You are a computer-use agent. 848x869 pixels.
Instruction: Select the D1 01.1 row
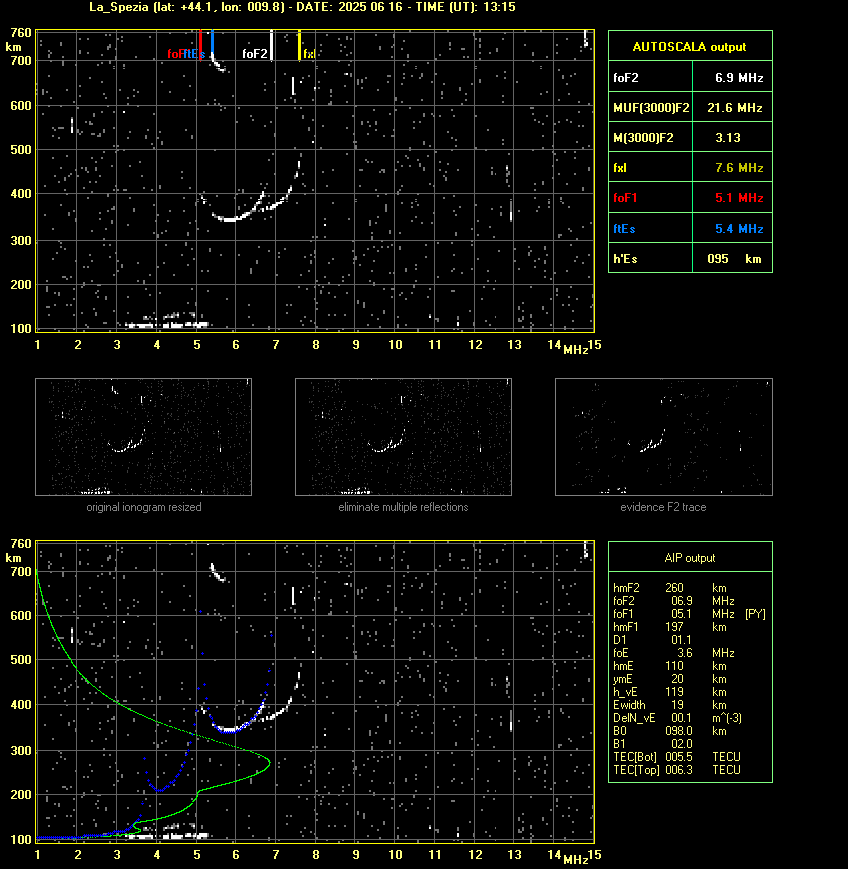click(x=652, y=640)
